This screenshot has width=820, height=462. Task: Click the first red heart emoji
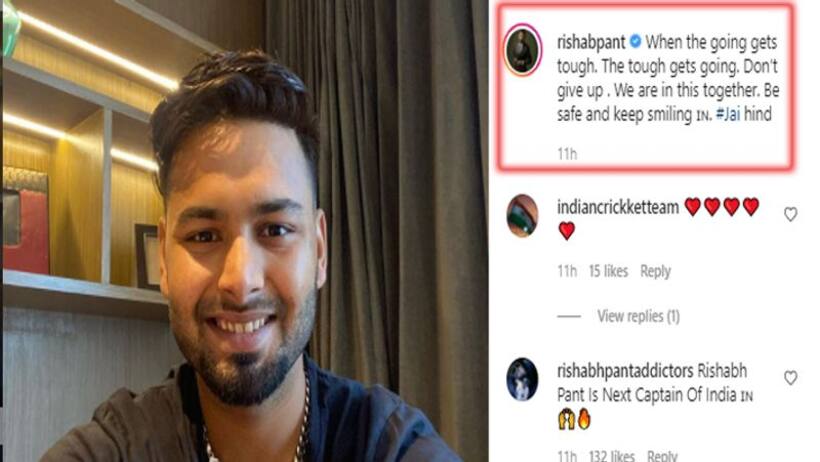(x=692, y=207)
